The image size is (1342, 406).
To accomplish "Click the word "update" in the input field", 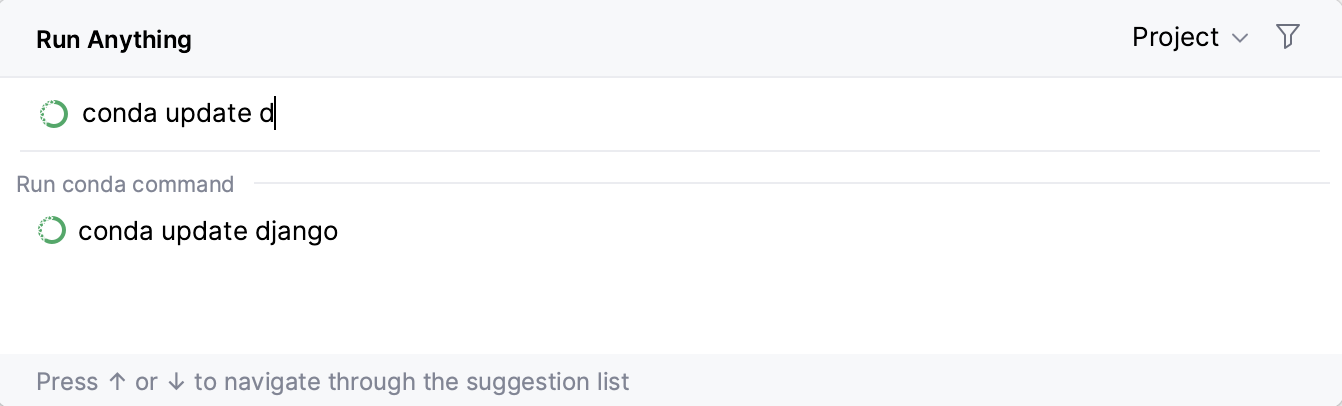I will pyautogui.click(x=208, y=114).
